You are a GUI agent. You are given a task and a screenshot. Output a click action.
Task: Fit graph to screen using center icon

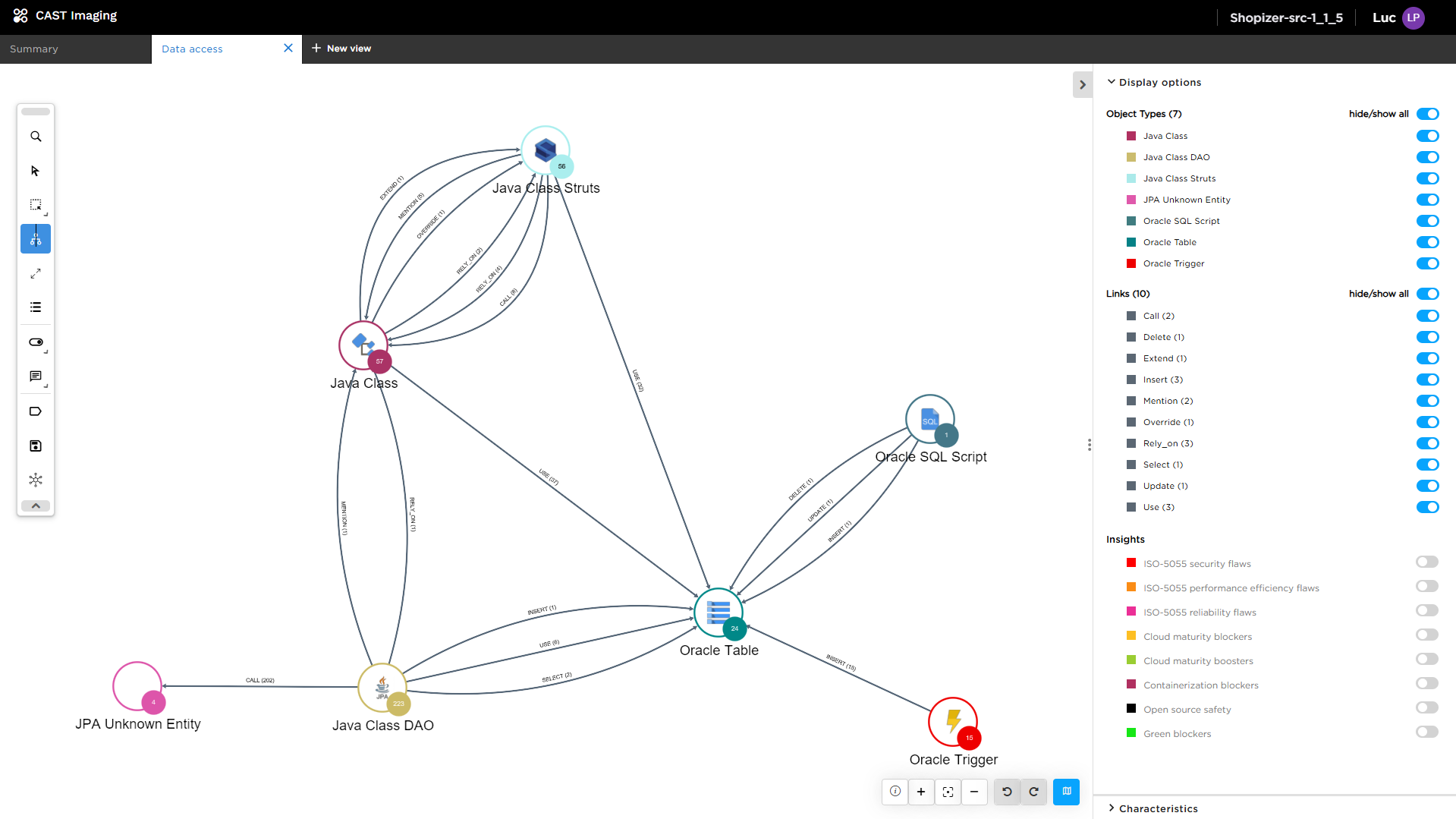coord(948,792)
